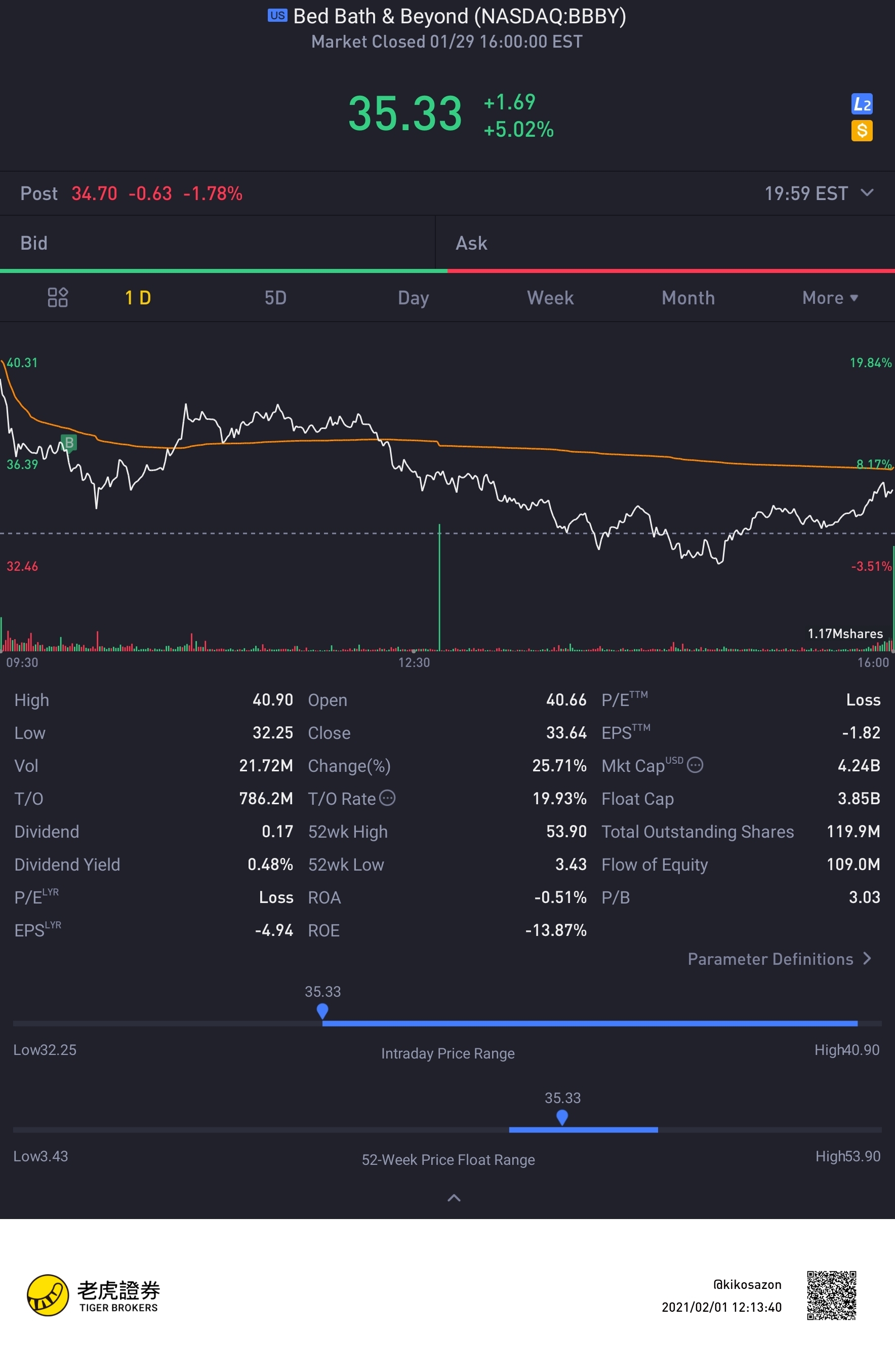The image size is (895, 1372).
Task: Open Parameter Definitions chevron link
Action: (780, 959)
